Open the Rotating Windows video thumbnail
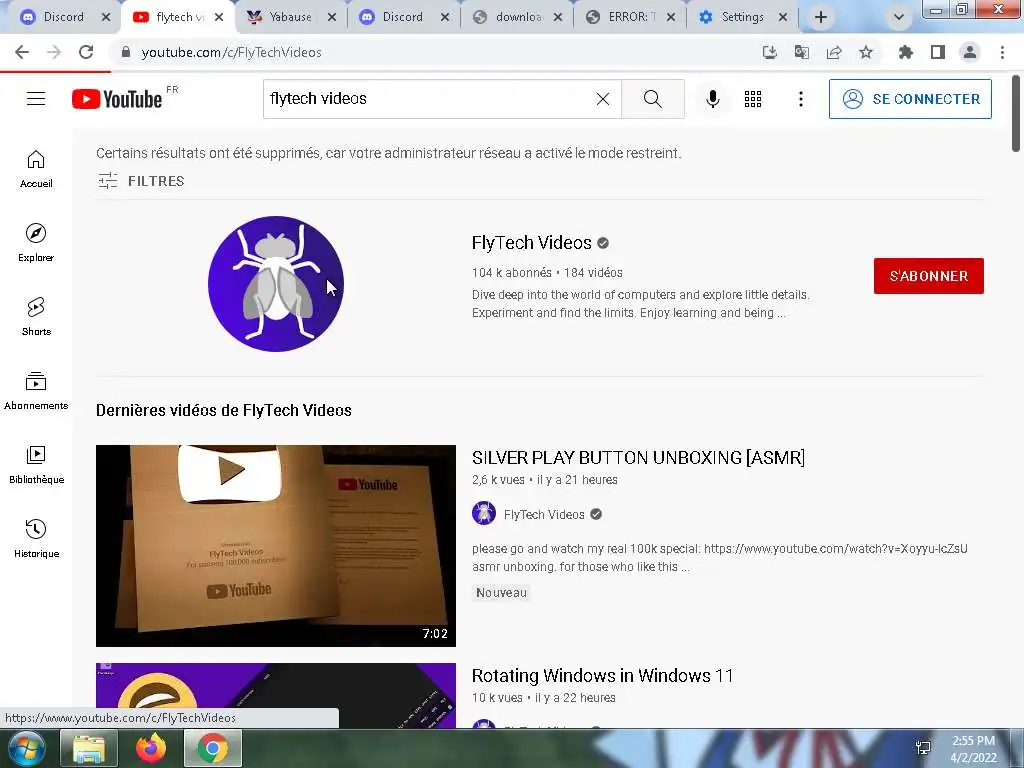This screenshot has height=768, width=1024. click(x=276, y=696)
